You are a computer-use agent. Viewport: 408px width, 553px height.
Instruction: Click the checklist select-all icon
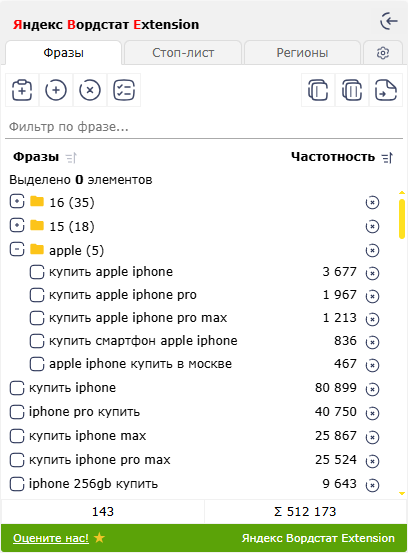point(124,90)
